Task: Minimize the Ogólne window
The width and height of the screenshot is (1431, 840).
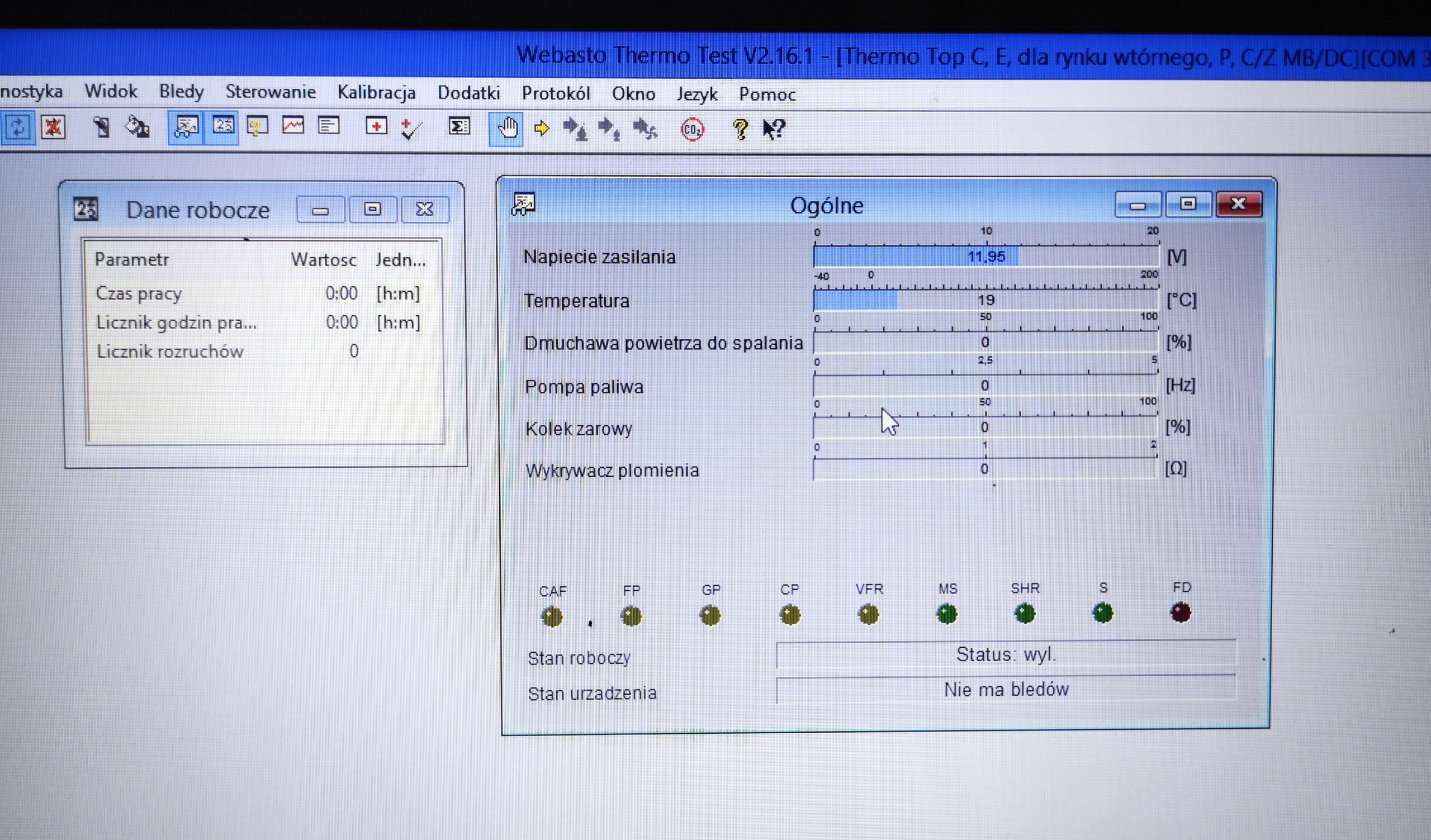Action: (x=1138, y=206)
